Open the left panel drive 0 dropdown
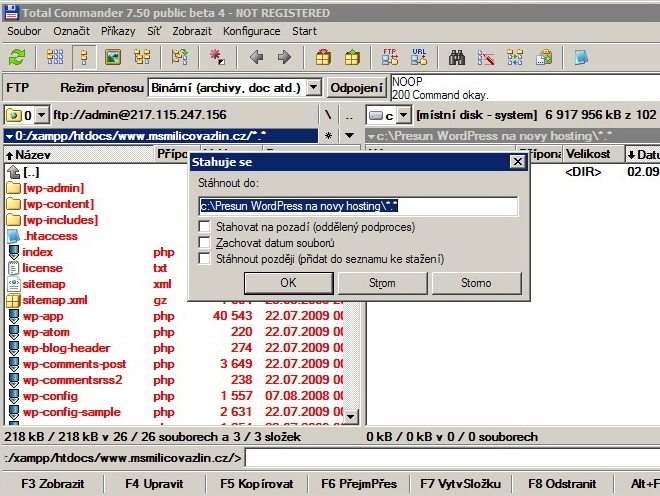This screenshot has height=496, width=660. [42, 115]
